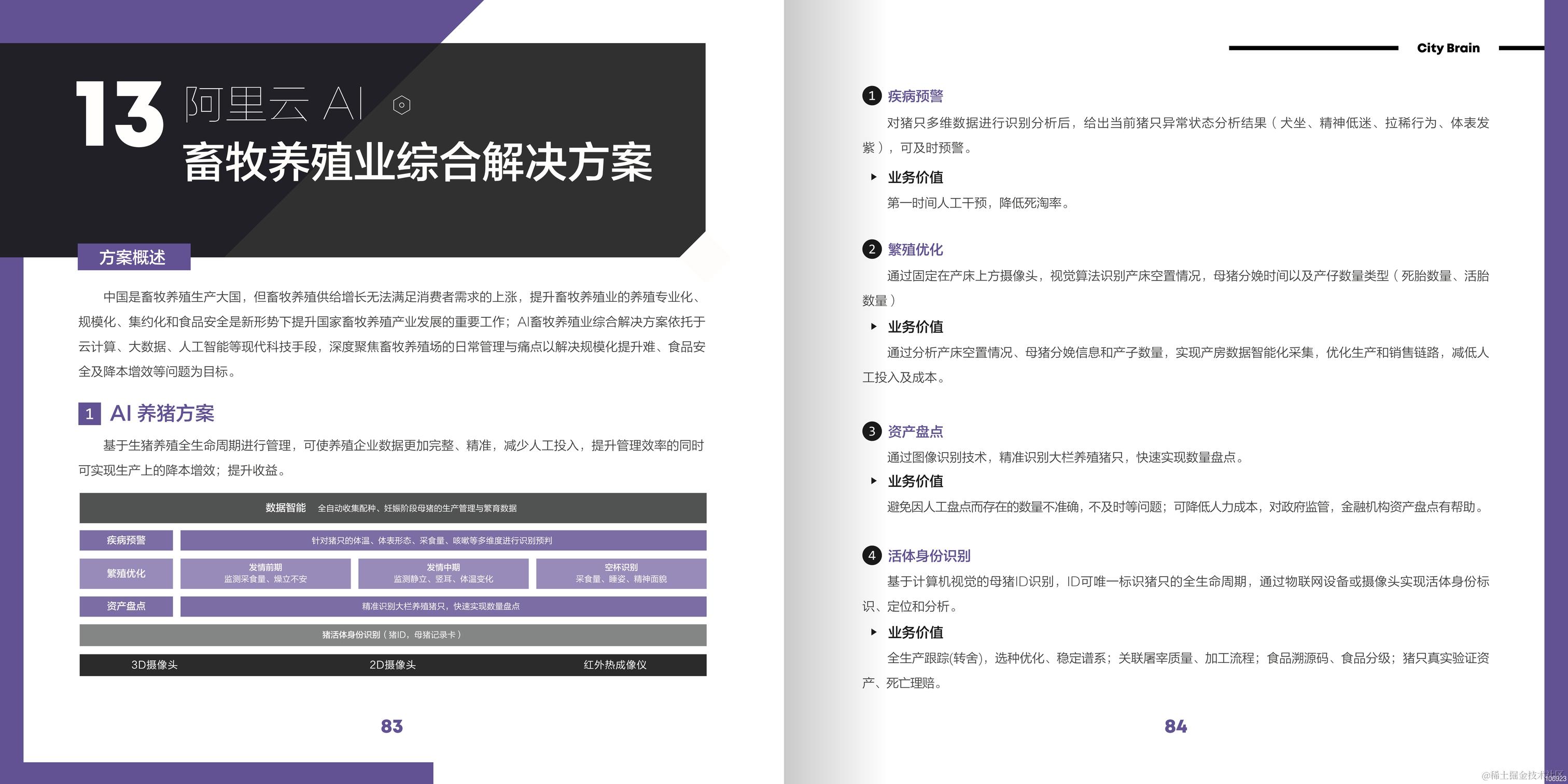Click the purple square number 1 badge
Viewport: 1568px width, 784px height.
pyautogui.click(x=90, y=414)
